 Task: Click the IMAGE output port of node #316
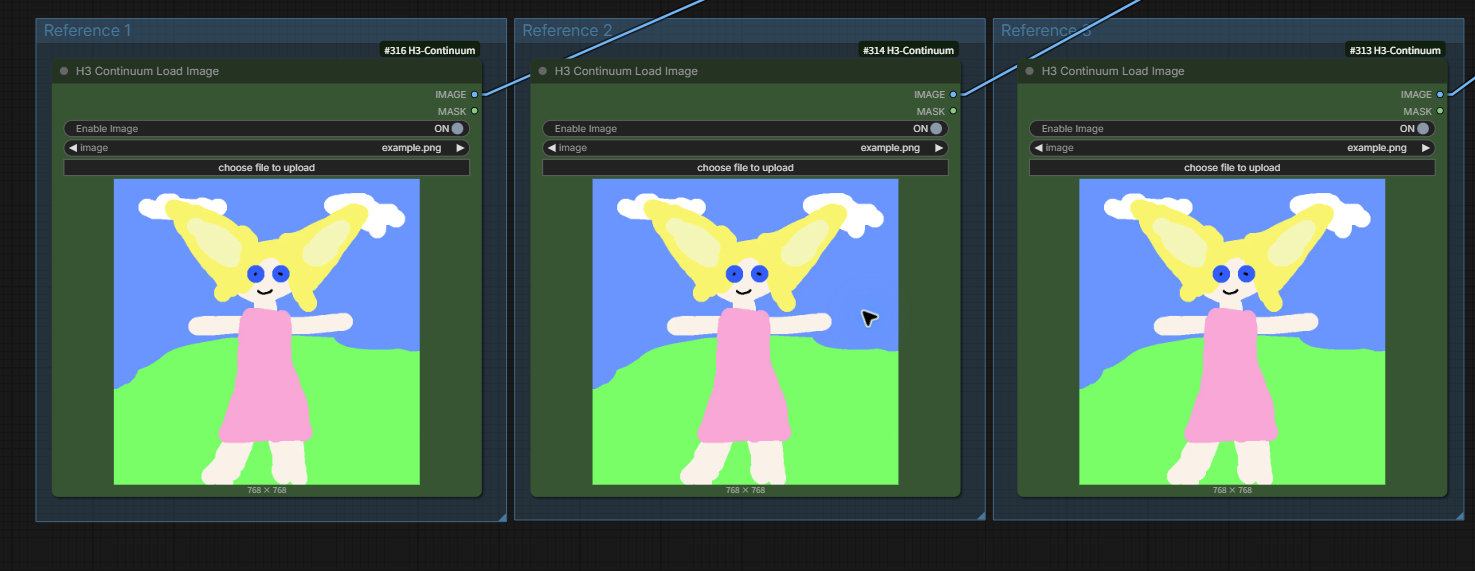(474, 94)
